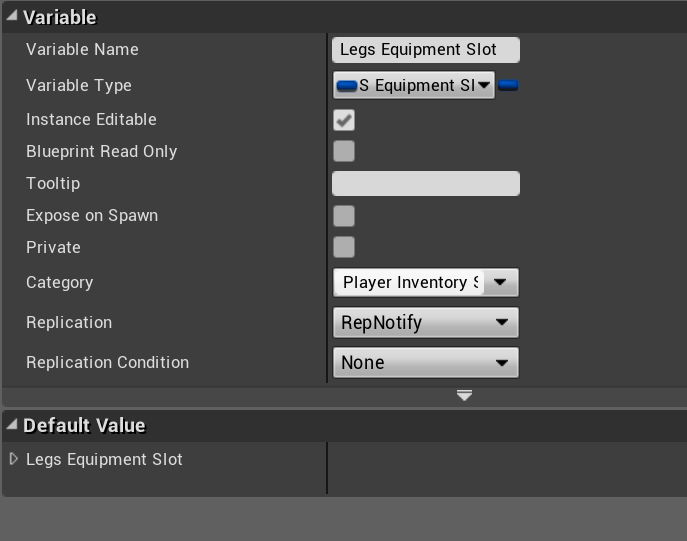Image resolution: width=687 pixels, height=541 pixels.
Task: Collapse the Variable section triangle
Action: (12, 17)
